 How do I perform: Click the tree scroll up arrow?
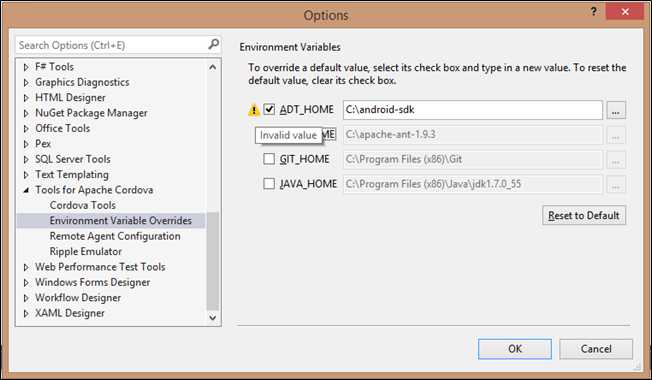point(212,67)
